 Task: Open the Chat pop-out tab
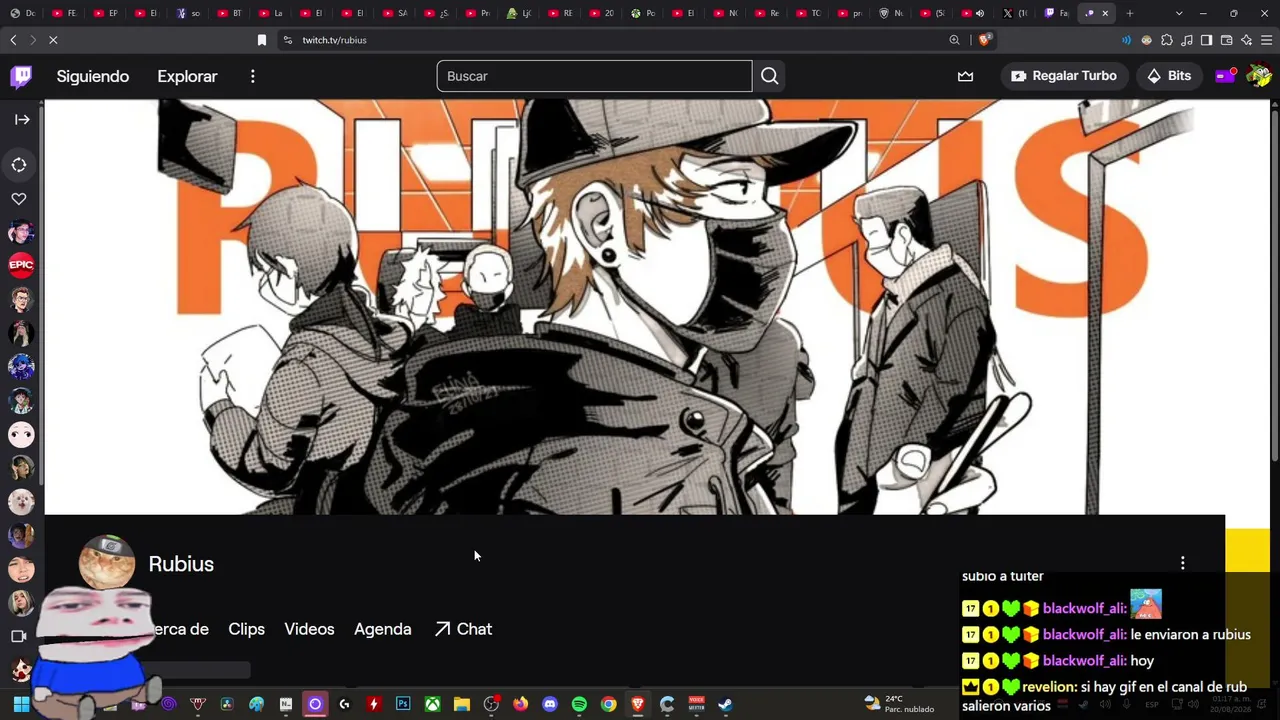tap(463, 629)
